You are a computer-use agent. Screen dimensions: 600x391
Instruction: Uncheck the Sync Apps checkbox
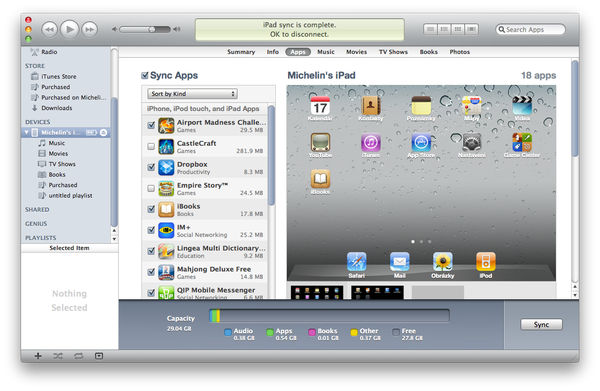(x=145, y=75)
